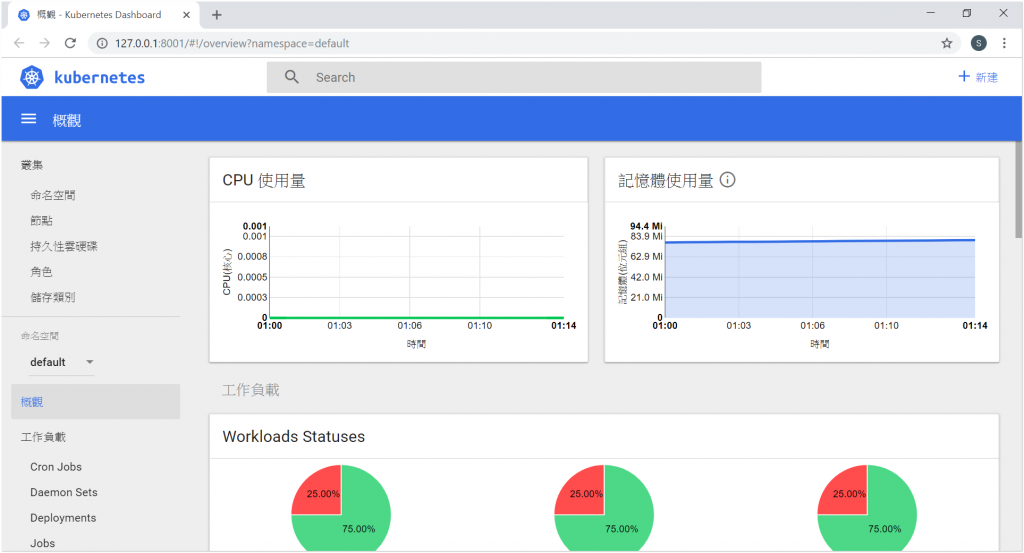
Task: Open the Chrome profile avatar icon
Action: click(978, 43)
